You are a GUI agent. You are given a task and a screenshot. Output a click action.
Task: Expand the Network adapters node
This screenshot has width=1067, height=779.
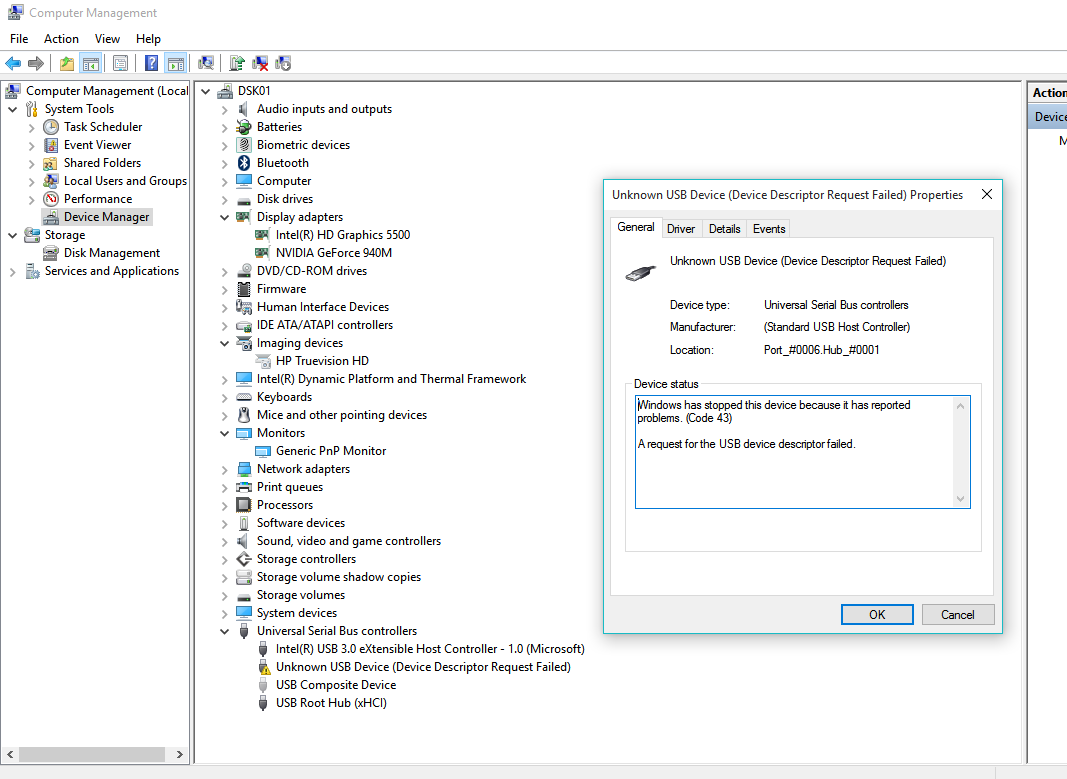click(x=224, y=468)
